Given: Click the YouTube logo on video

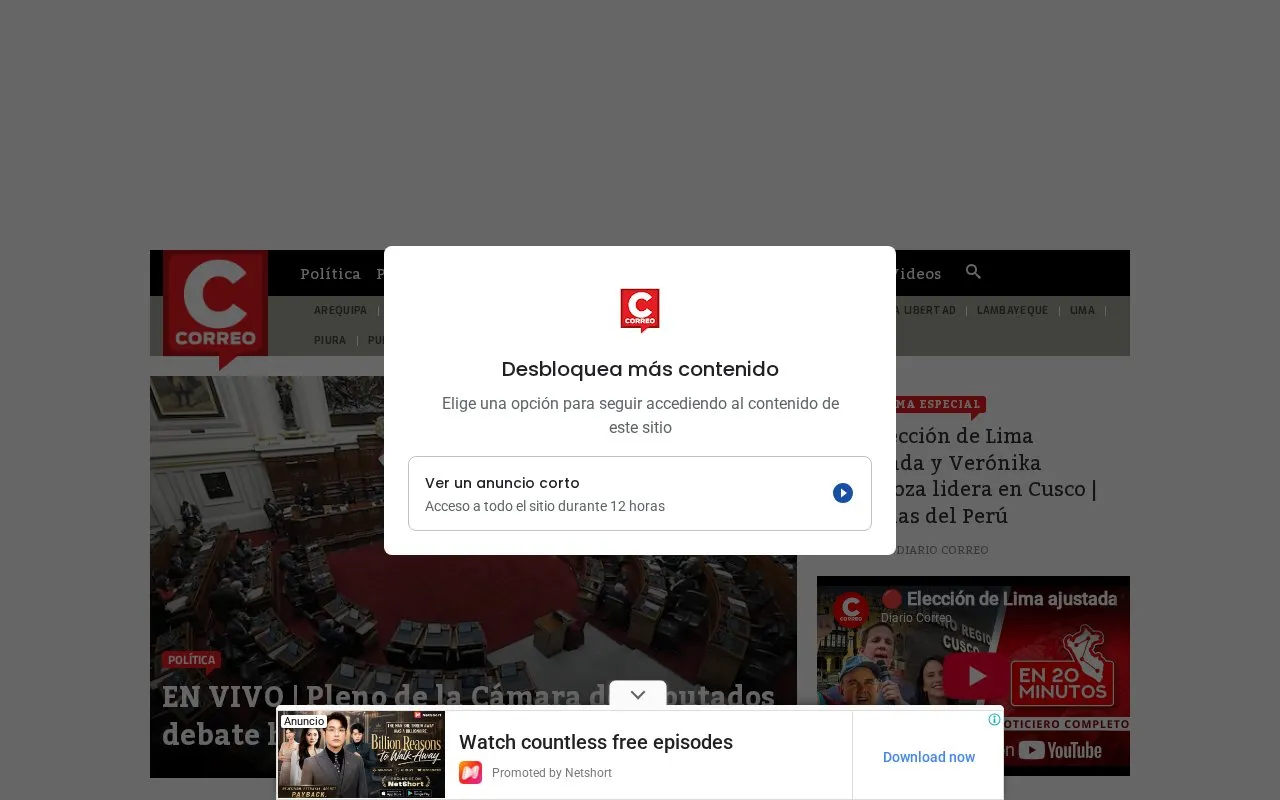Looking at the screenshot, I should point(1060,750).
